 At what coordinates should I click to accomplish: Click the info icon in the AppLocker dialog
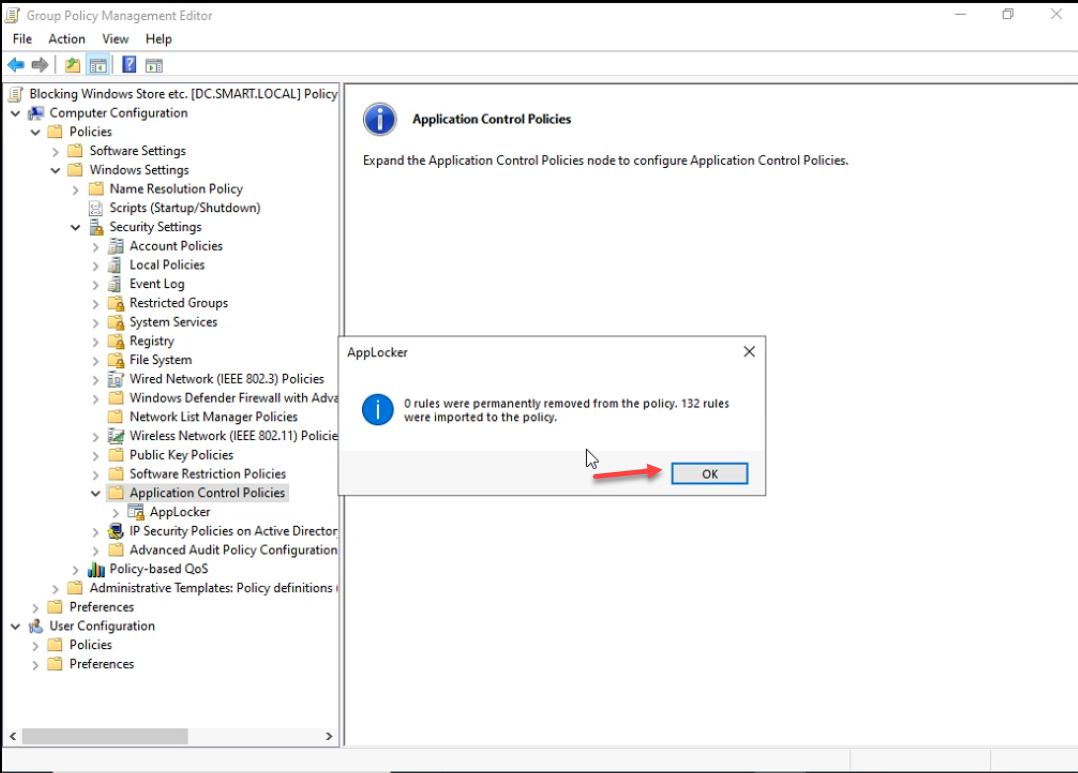(x=377, y=410)
